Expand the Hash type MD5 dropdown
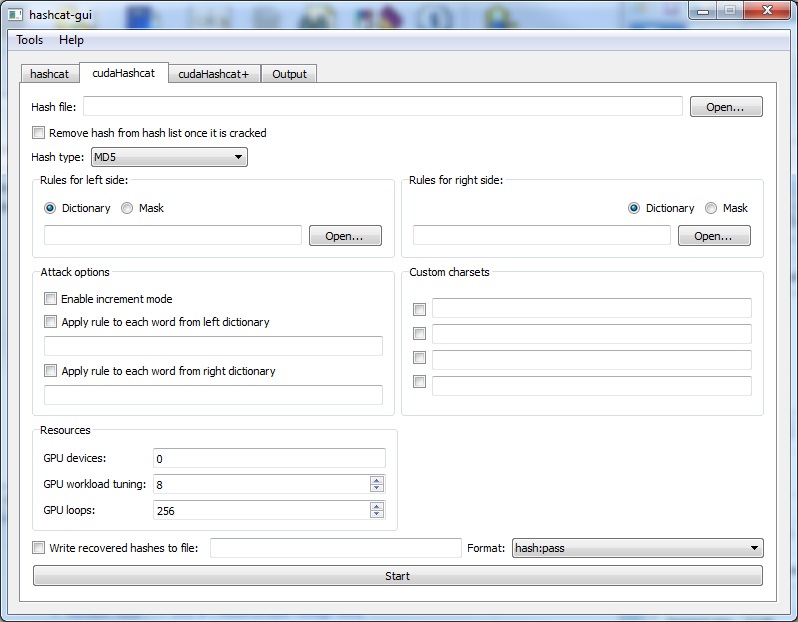Image resolution: width=798 pixels, height=622 pixels. point(169,157)
